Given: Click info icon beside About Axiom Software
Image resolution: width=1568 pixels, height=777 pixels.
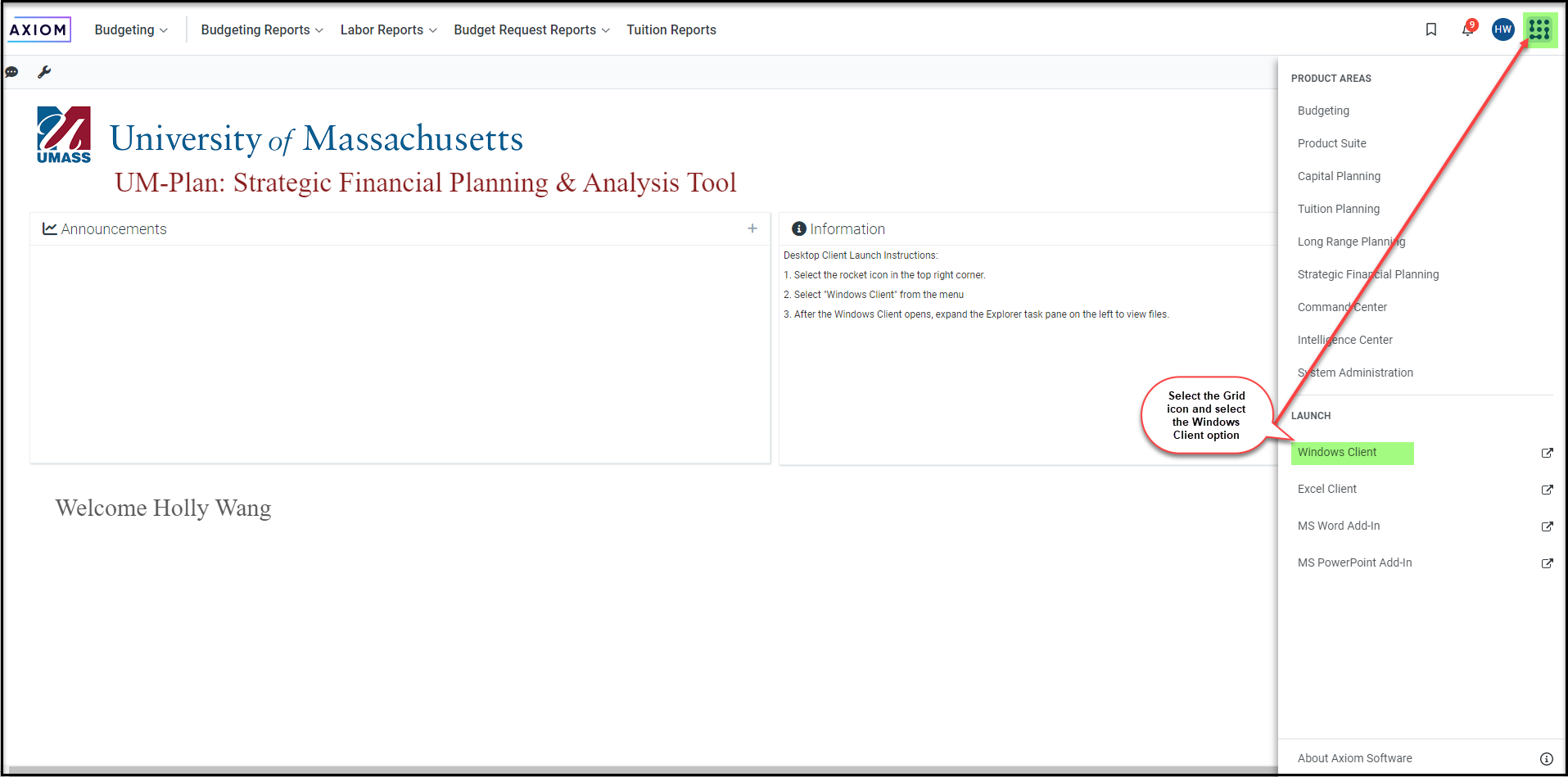Looking at the screenshot, I should (1547, 759).
